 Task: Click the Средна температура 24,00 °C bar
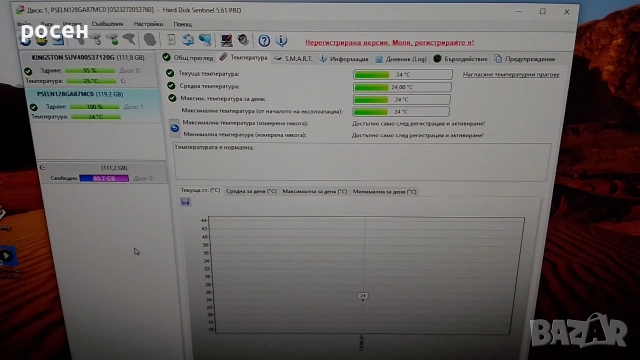click(x=402, y=87)
